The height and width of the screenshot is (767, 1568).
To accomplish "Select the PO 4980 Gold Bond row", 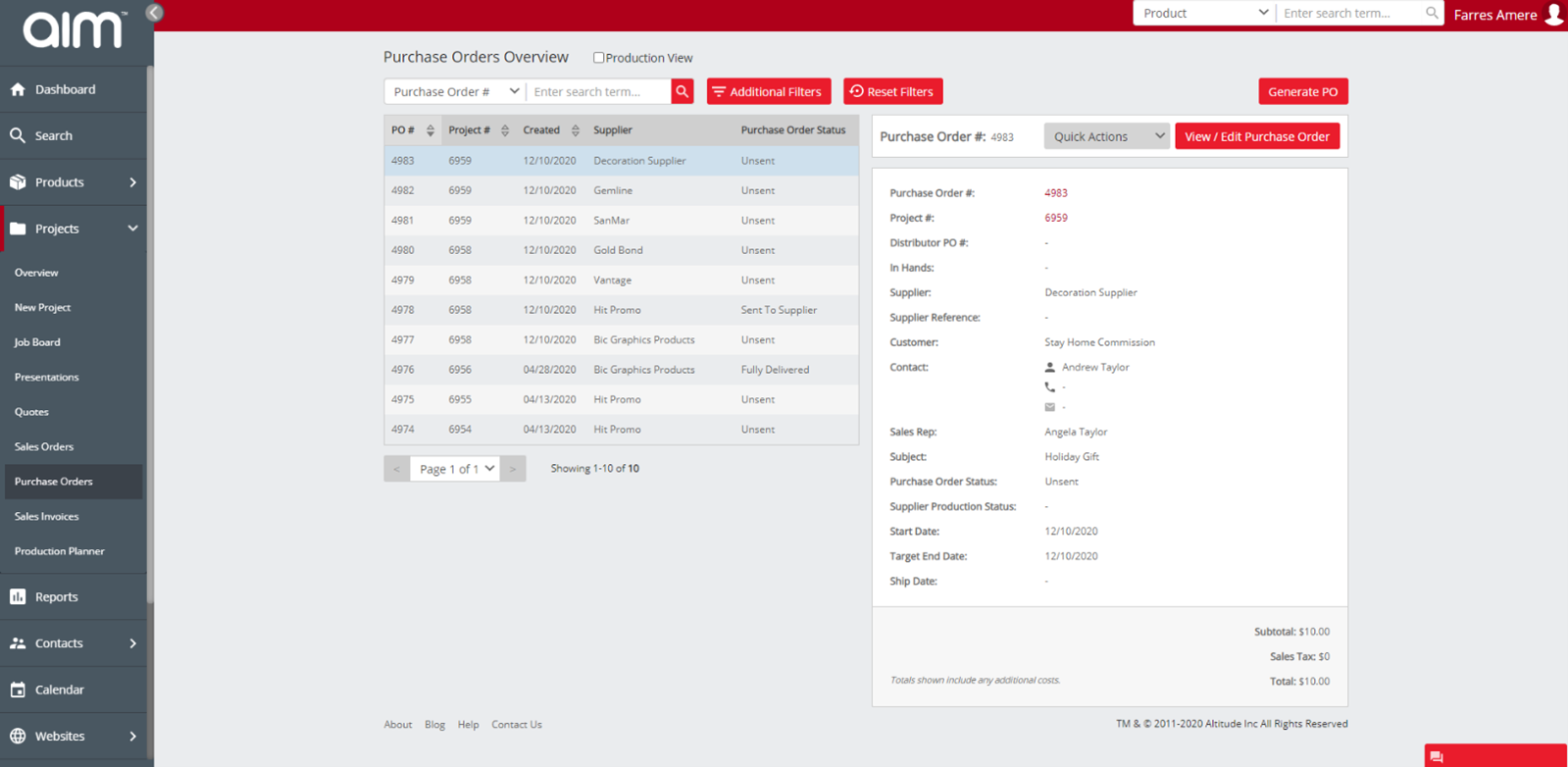I will pos(621,250).
